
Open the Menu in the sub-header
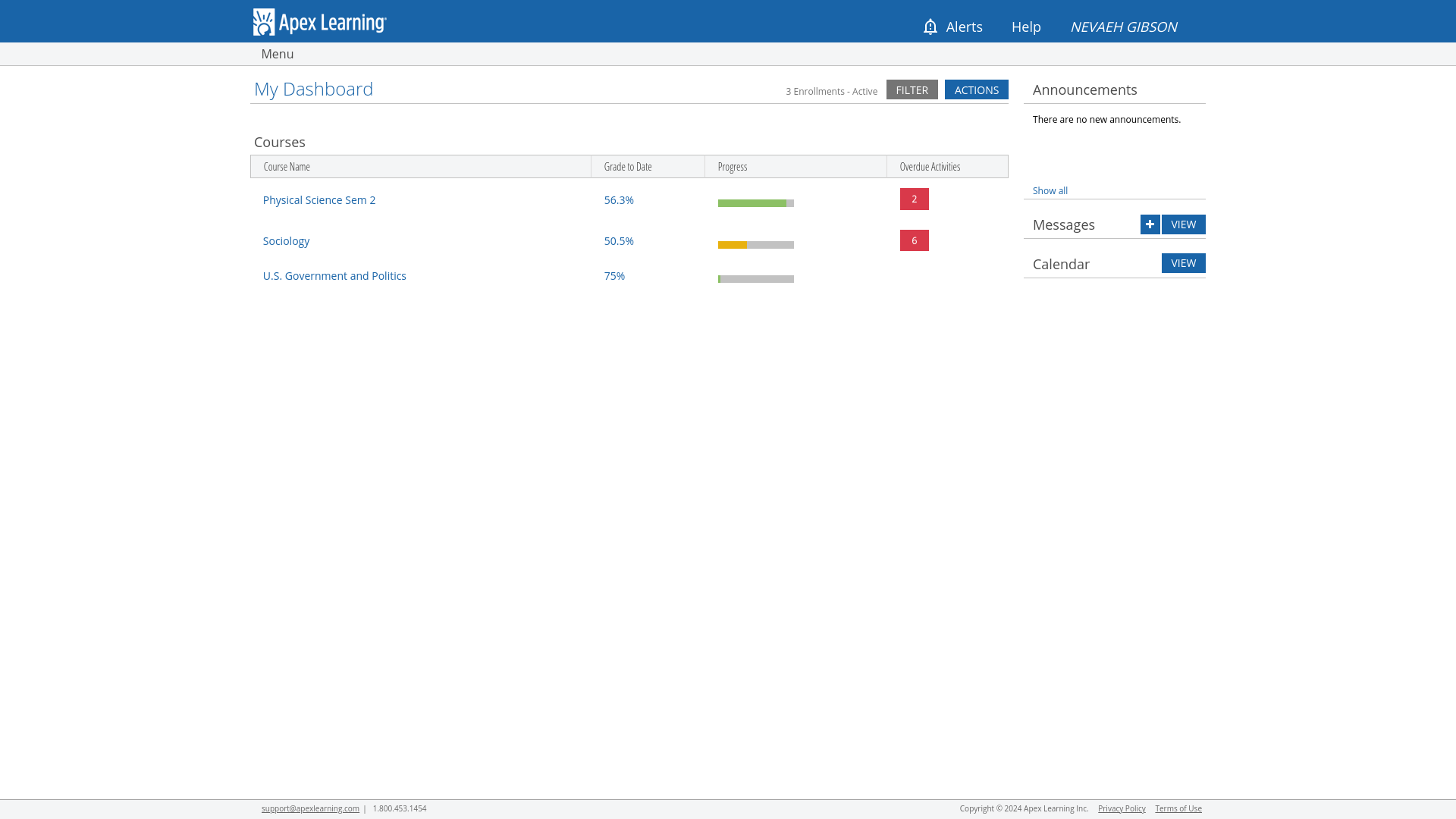pyautogui.click(x=277, y=54)
